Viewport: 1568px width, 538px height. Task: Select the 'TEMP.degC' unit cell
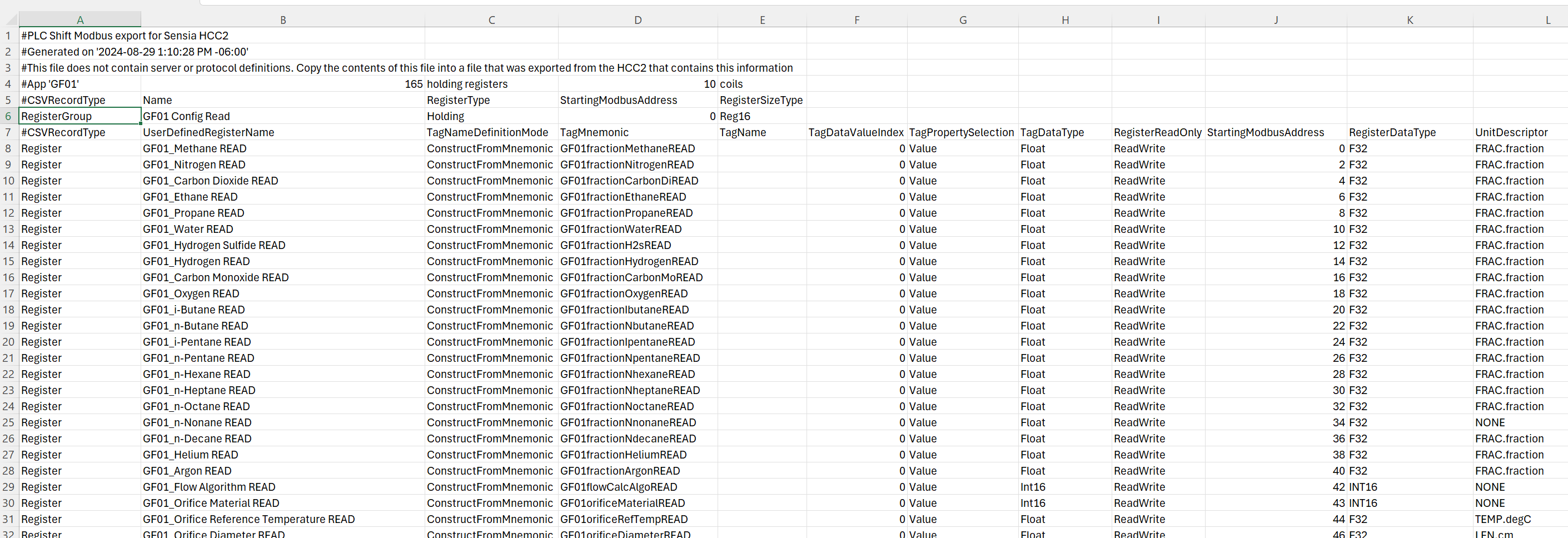pos(1502,519)
